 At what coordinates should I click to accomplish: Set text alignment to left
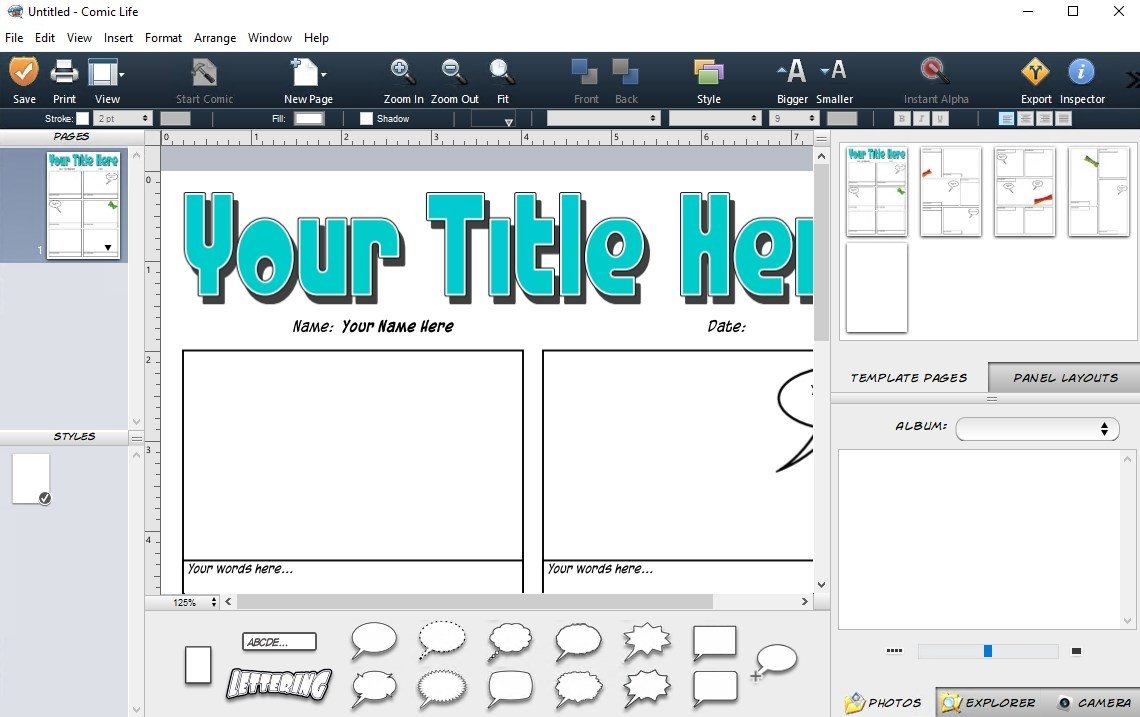pyautogui.click(x=1006, y=119)
